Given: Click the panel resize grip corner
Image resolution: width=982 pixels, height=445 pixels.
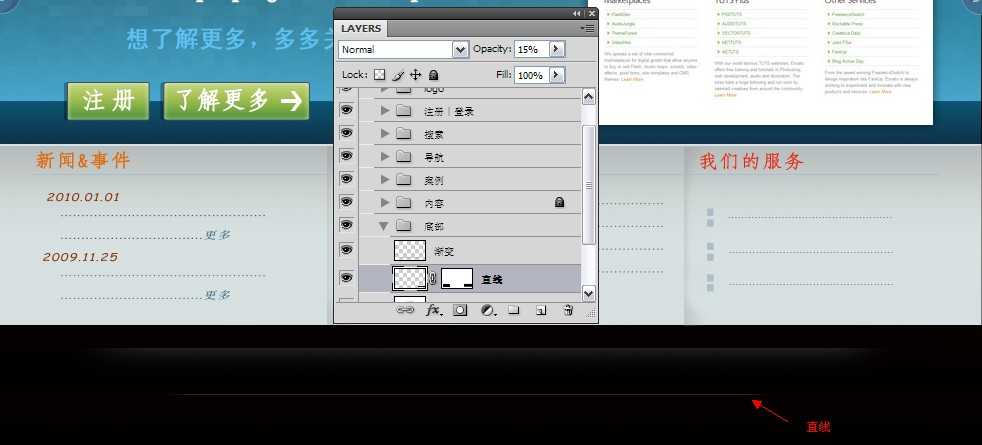Looking at the screenshot, I should [590, 312].
